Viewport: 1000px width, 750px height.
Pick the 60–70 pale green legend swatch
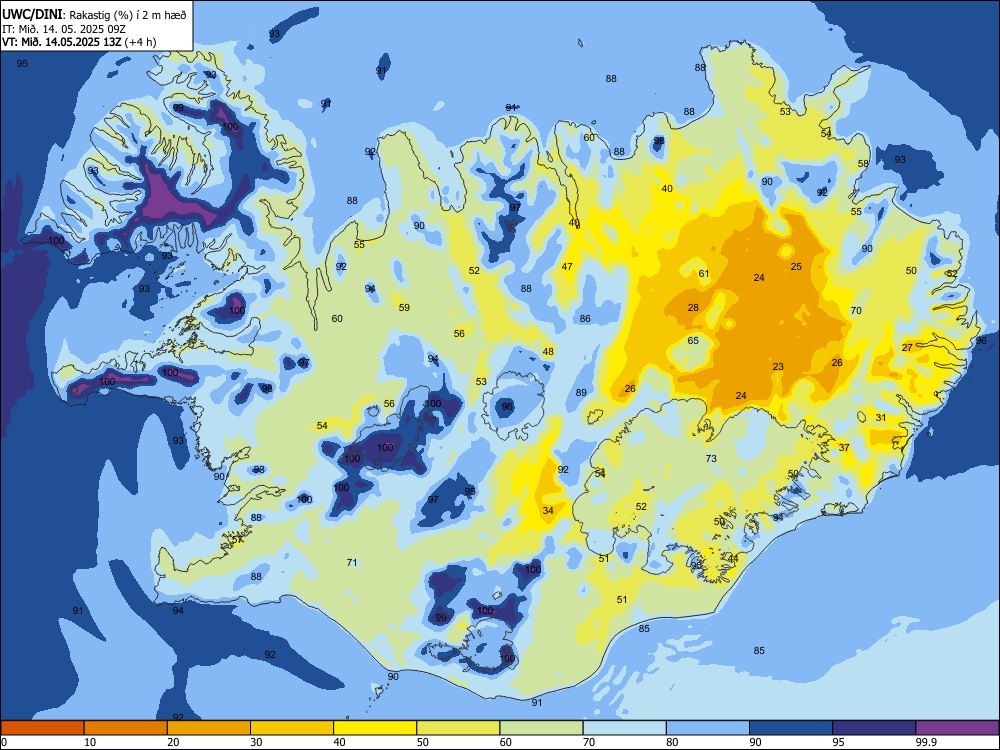541,728
